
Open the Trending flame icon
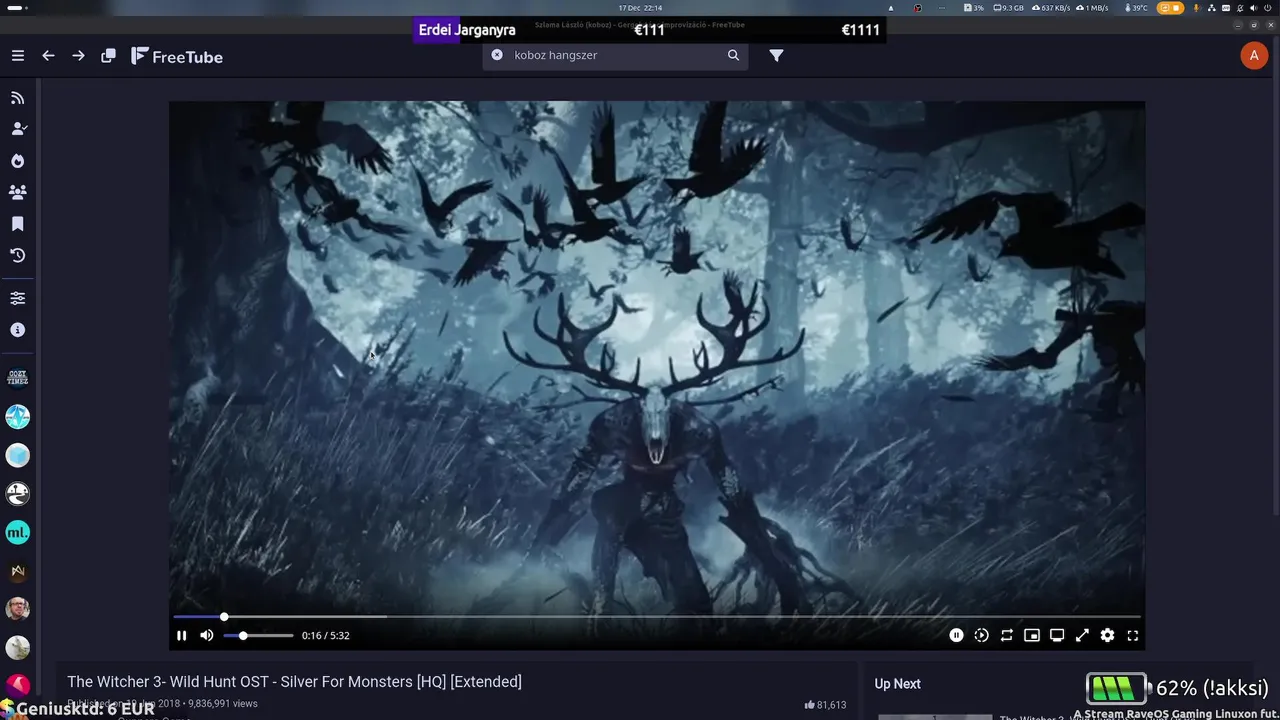click(x=18, y=160)
